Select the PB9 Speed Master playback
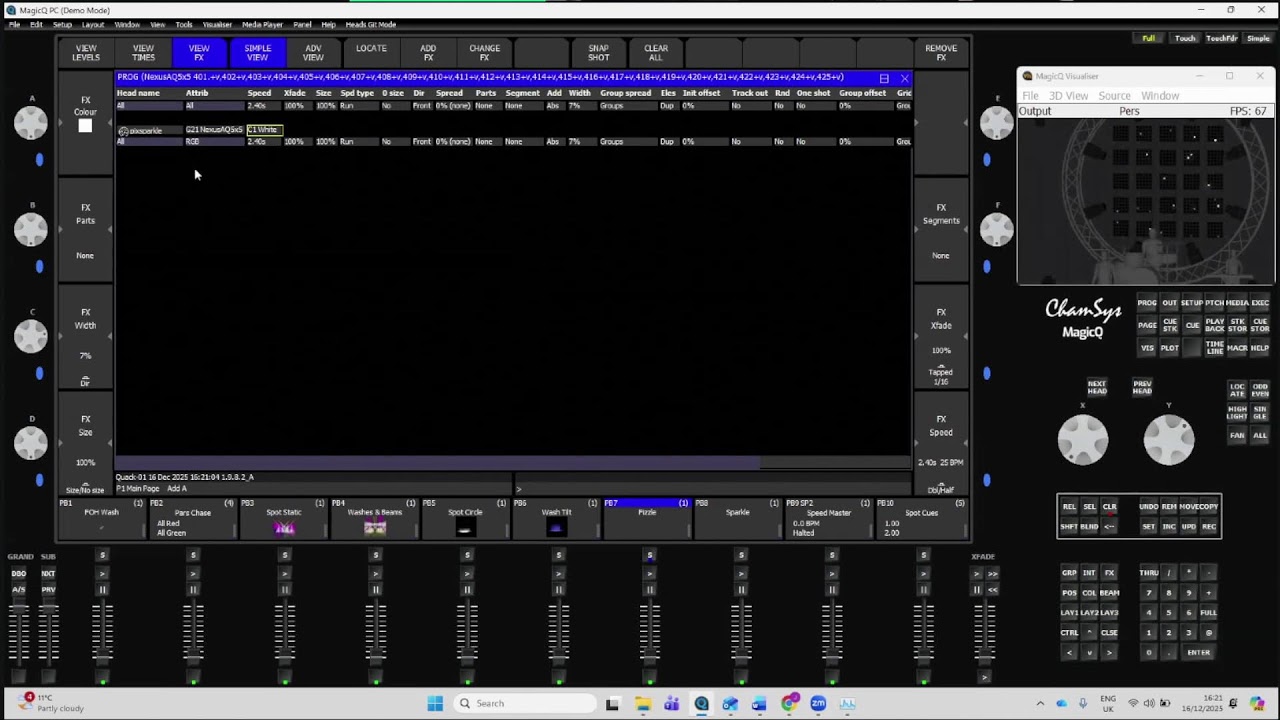 [829, 517]
